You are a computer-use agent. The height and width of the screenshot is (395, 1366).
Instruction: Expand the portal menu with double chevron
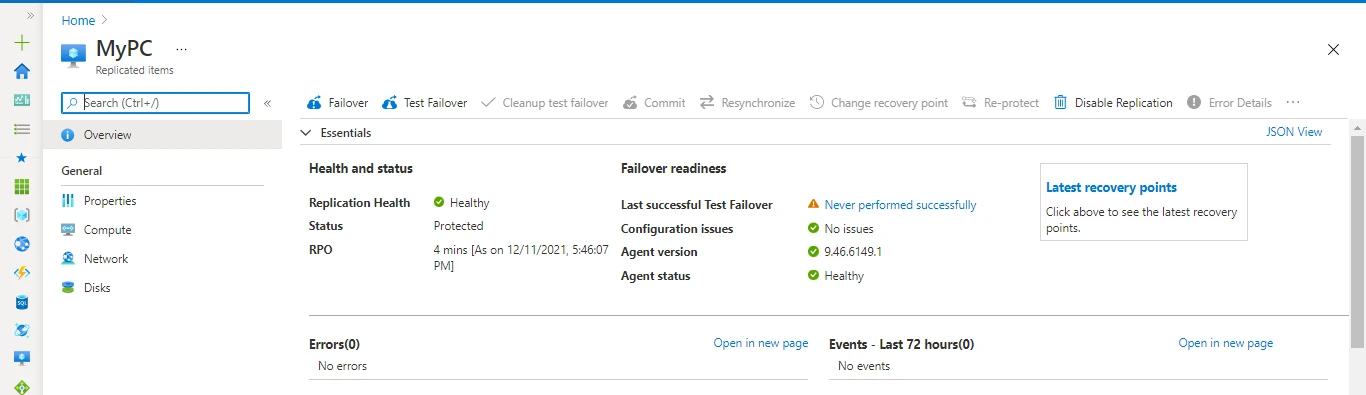pyautogui.click(x=30, y=16)
